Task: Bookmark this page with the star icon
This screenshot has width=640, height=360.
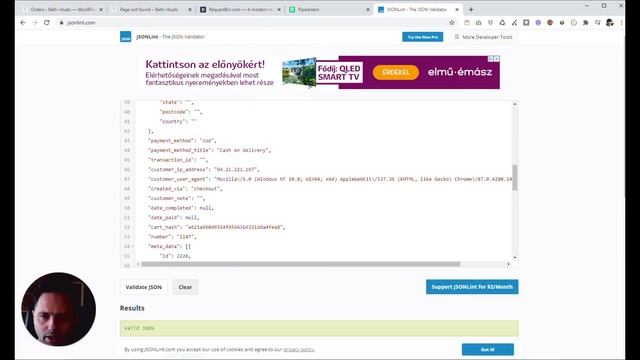Action: coord(452,23)
